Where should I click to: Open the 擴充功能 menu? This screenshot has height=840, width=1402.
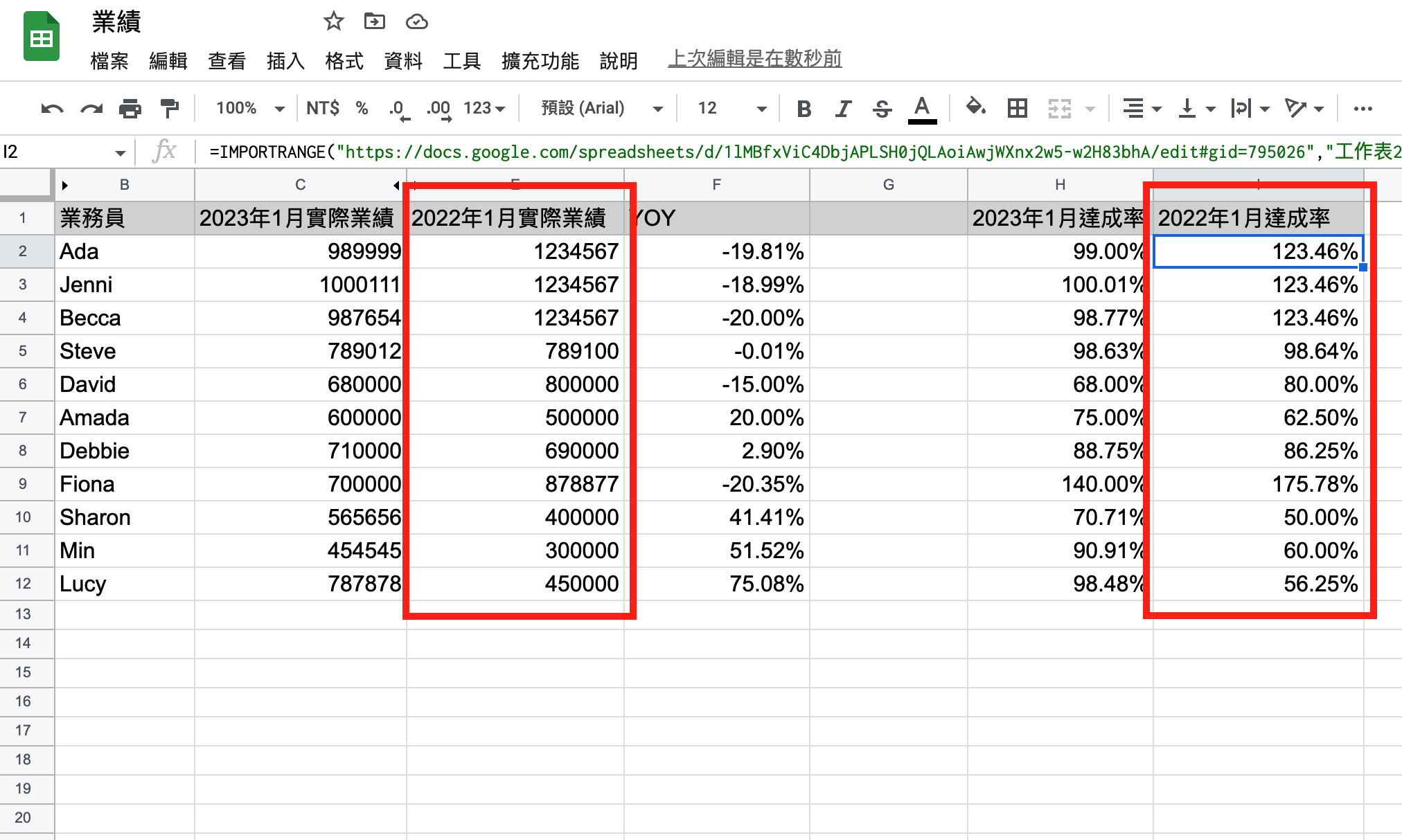(540, 61)
